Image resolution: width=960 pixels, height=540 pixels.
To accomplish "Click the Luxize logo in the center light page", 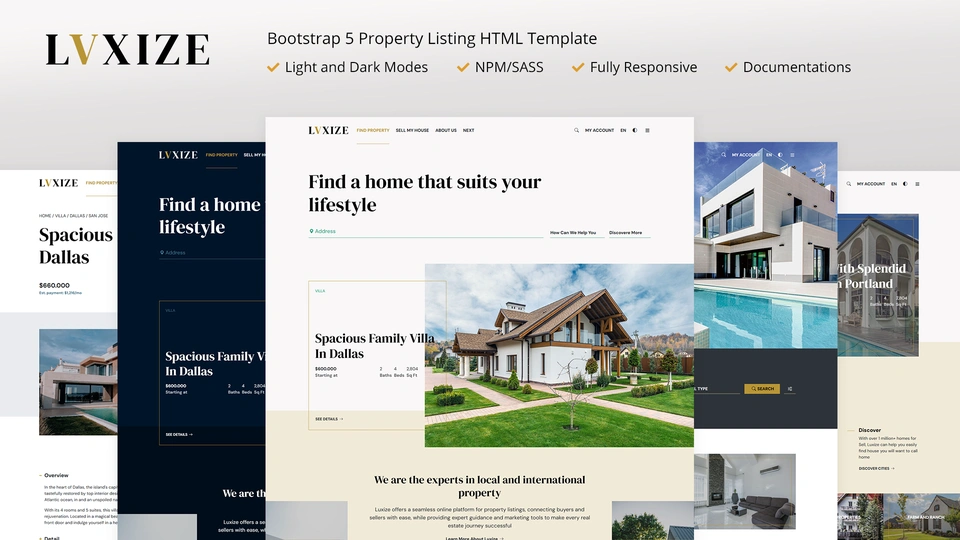I will pos(328,130).
